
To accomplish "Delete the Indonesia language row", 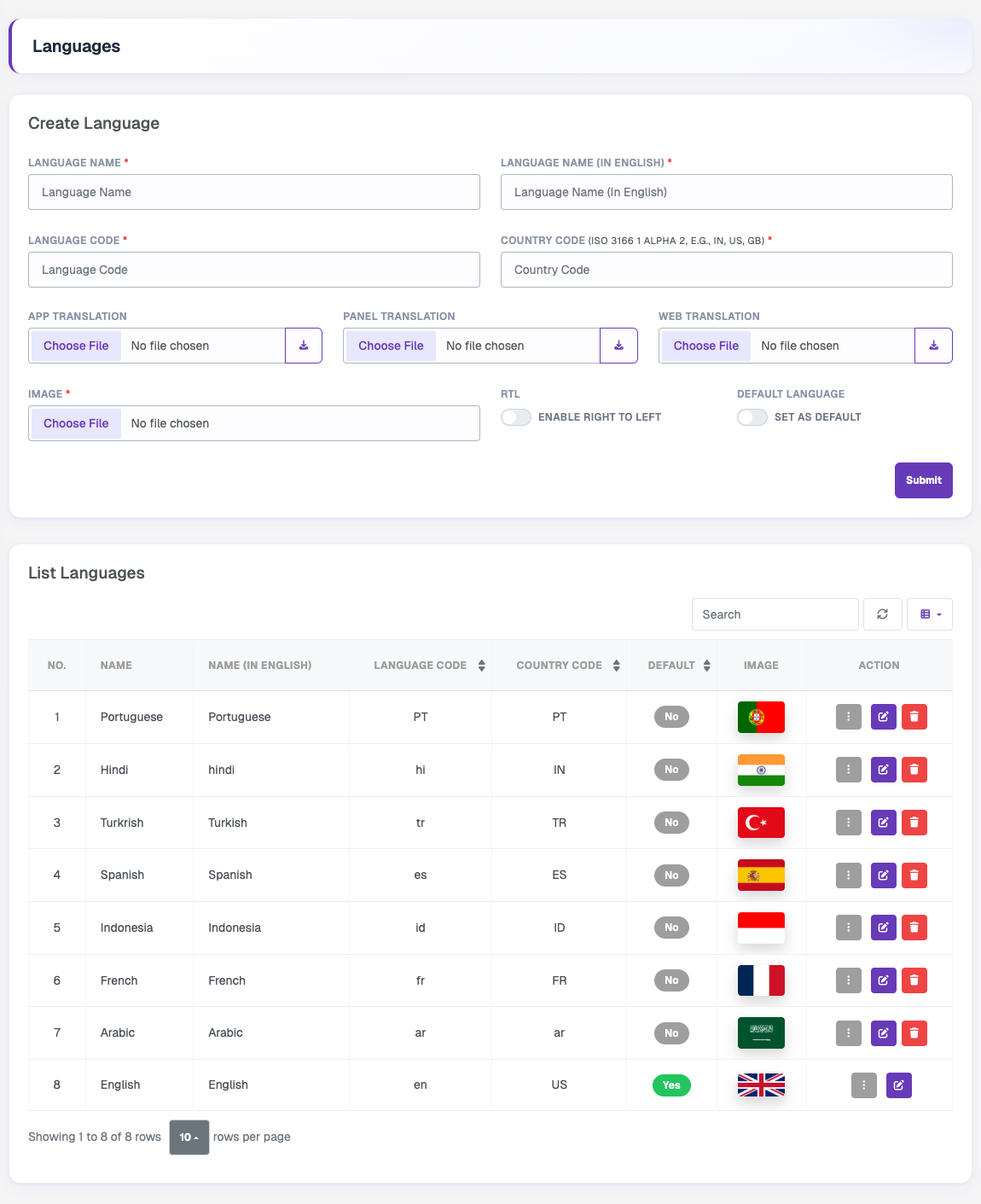I will coord(914,928).
